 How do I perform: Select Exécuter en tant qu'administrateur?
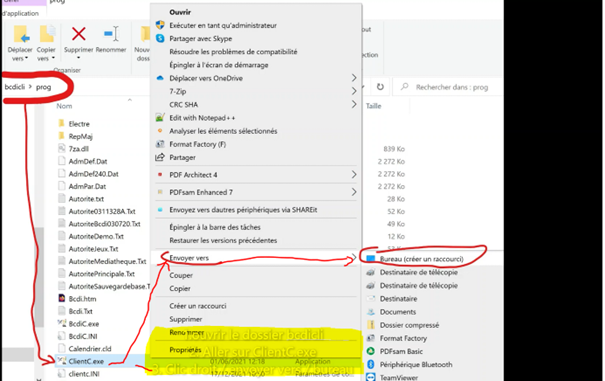click(x=223, y=25)
